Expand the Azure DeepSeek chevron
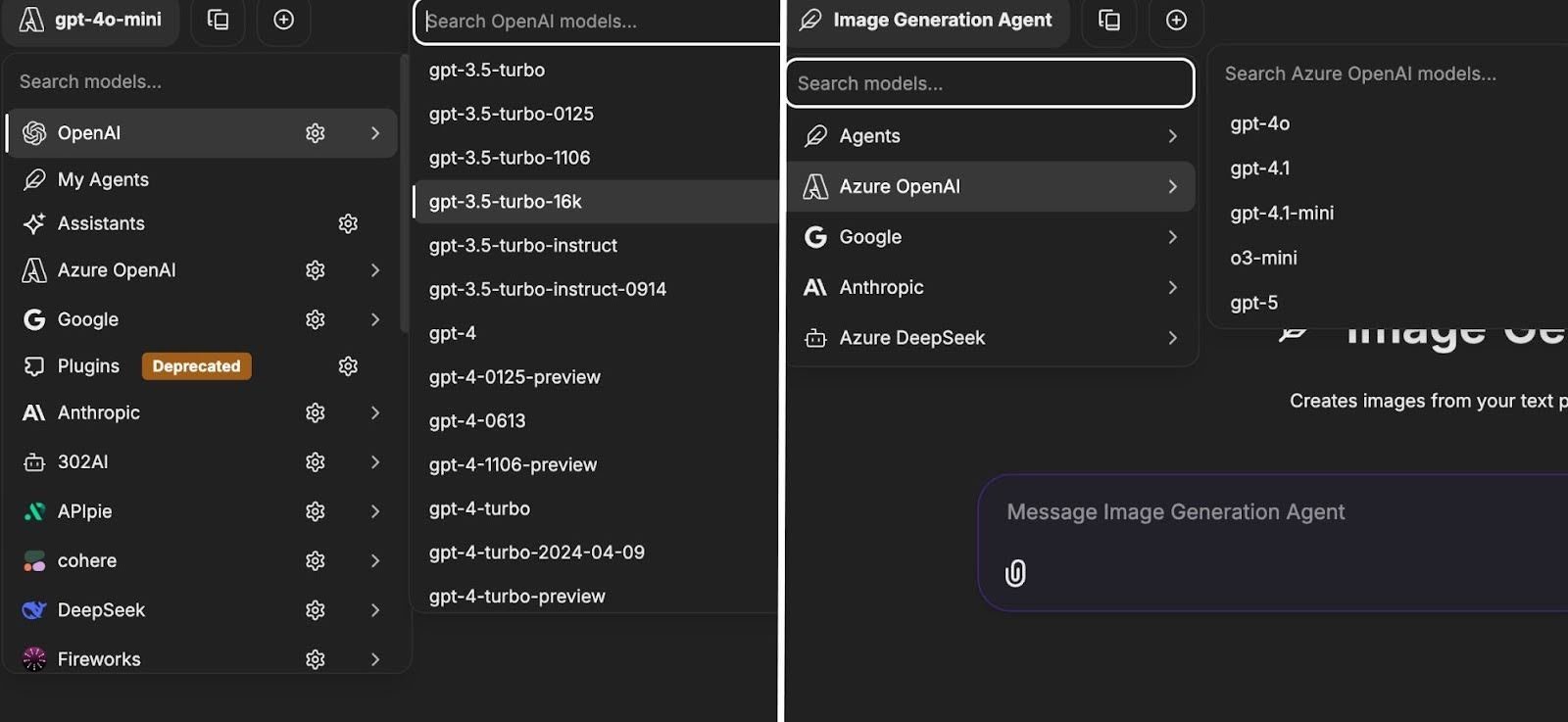Image resolution: width=1568 pixels, height=722 pixels. coord(1173,338)
